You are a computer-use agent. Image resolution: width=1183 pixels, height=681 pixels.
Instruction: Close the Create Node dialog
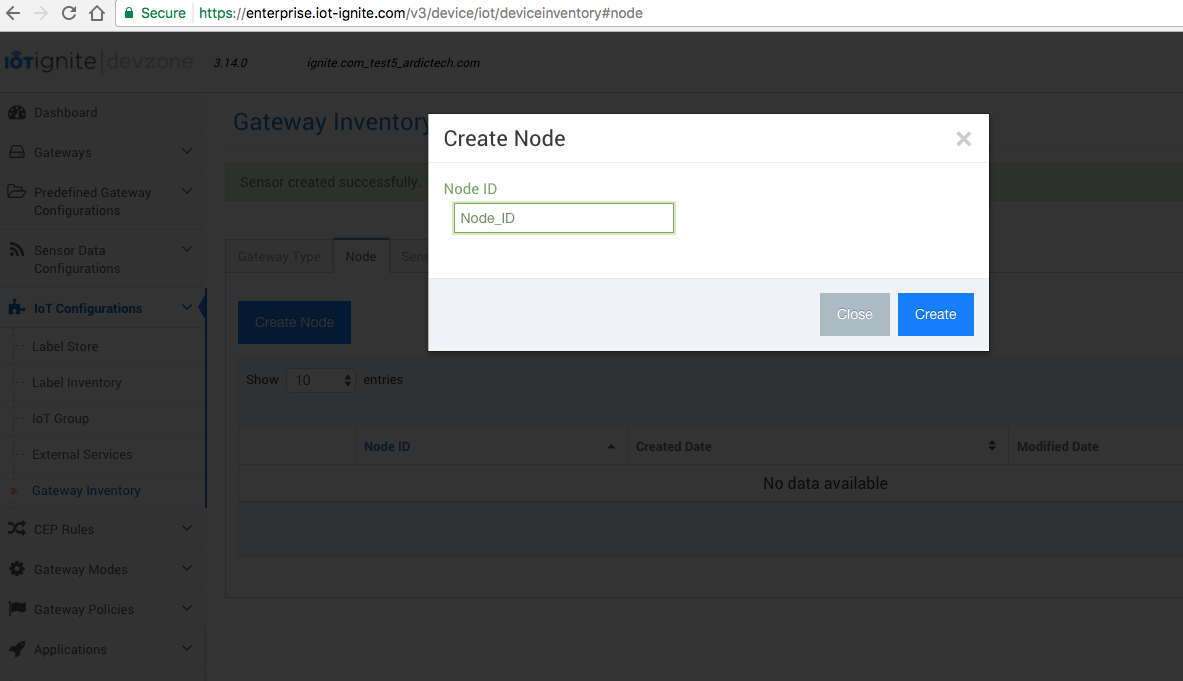pos(963,139)
